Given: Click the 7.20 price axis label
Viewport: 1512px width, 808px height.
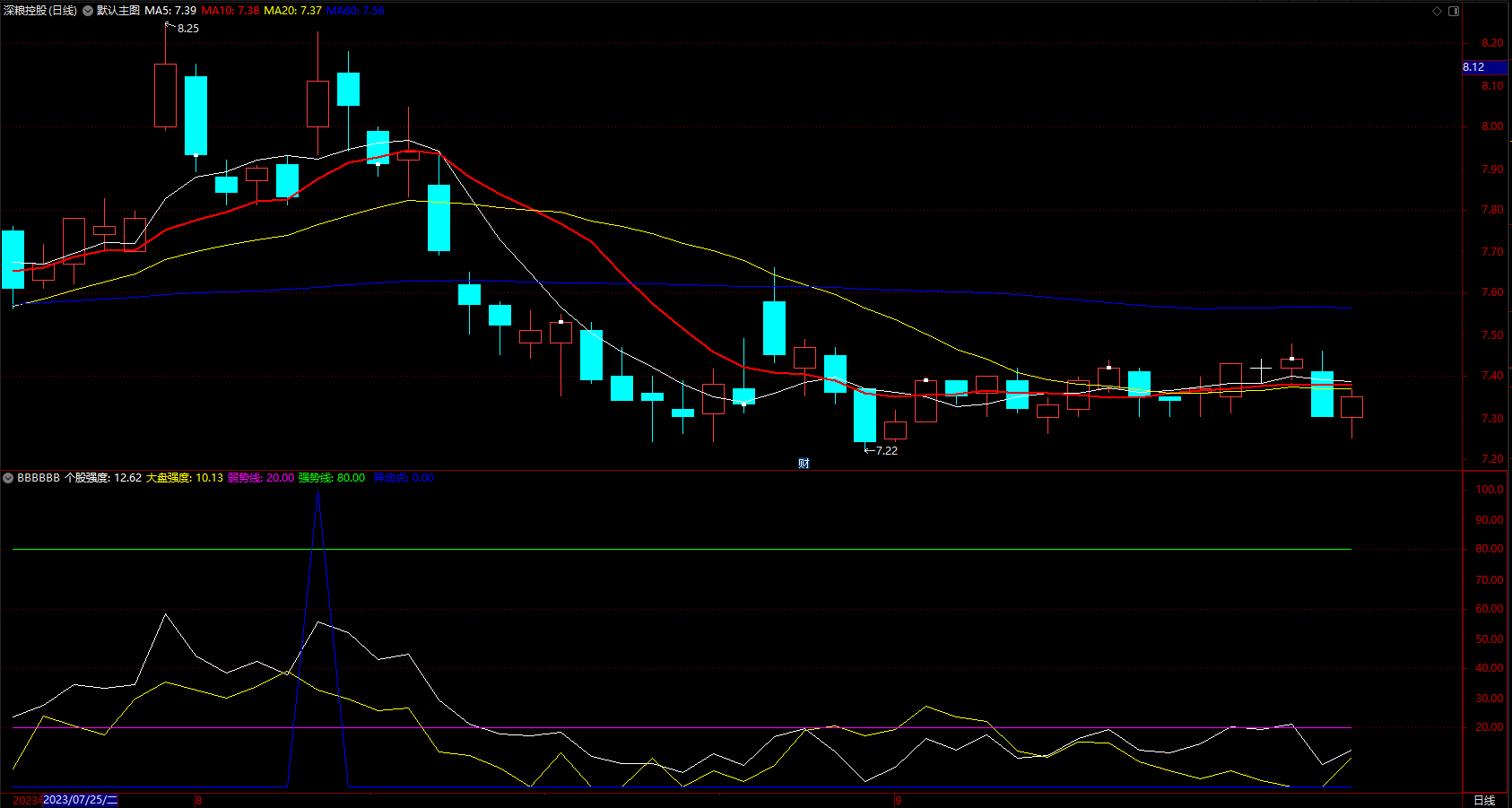Looking at the screenshot, I should tap(1492, 459).
